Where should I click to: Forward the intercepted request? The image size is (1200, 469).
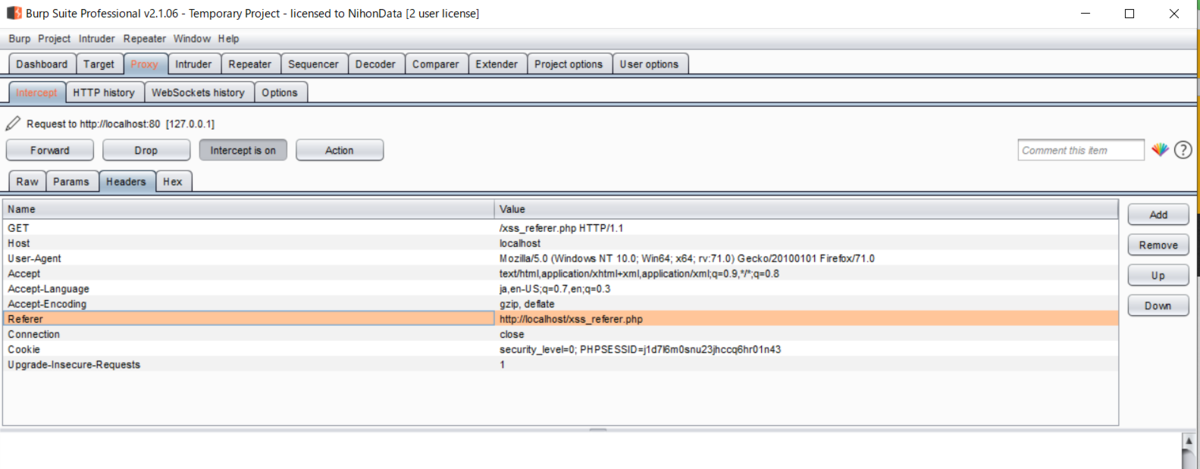[x=50, y=150]
